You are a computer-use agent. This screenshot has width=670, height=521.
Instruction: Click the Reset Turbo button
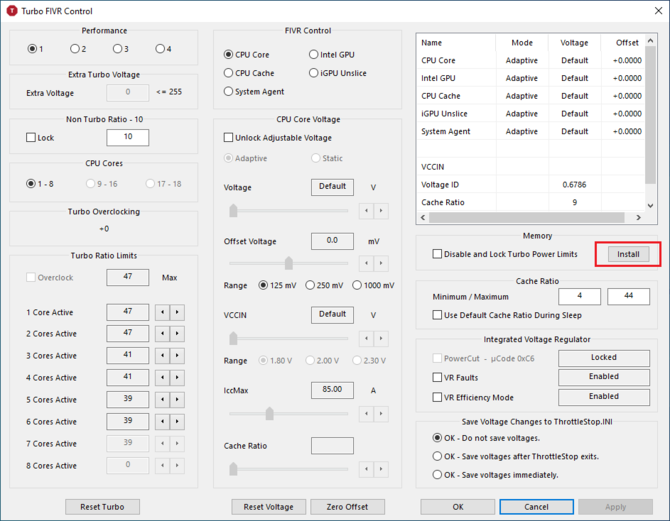point(102,506)
